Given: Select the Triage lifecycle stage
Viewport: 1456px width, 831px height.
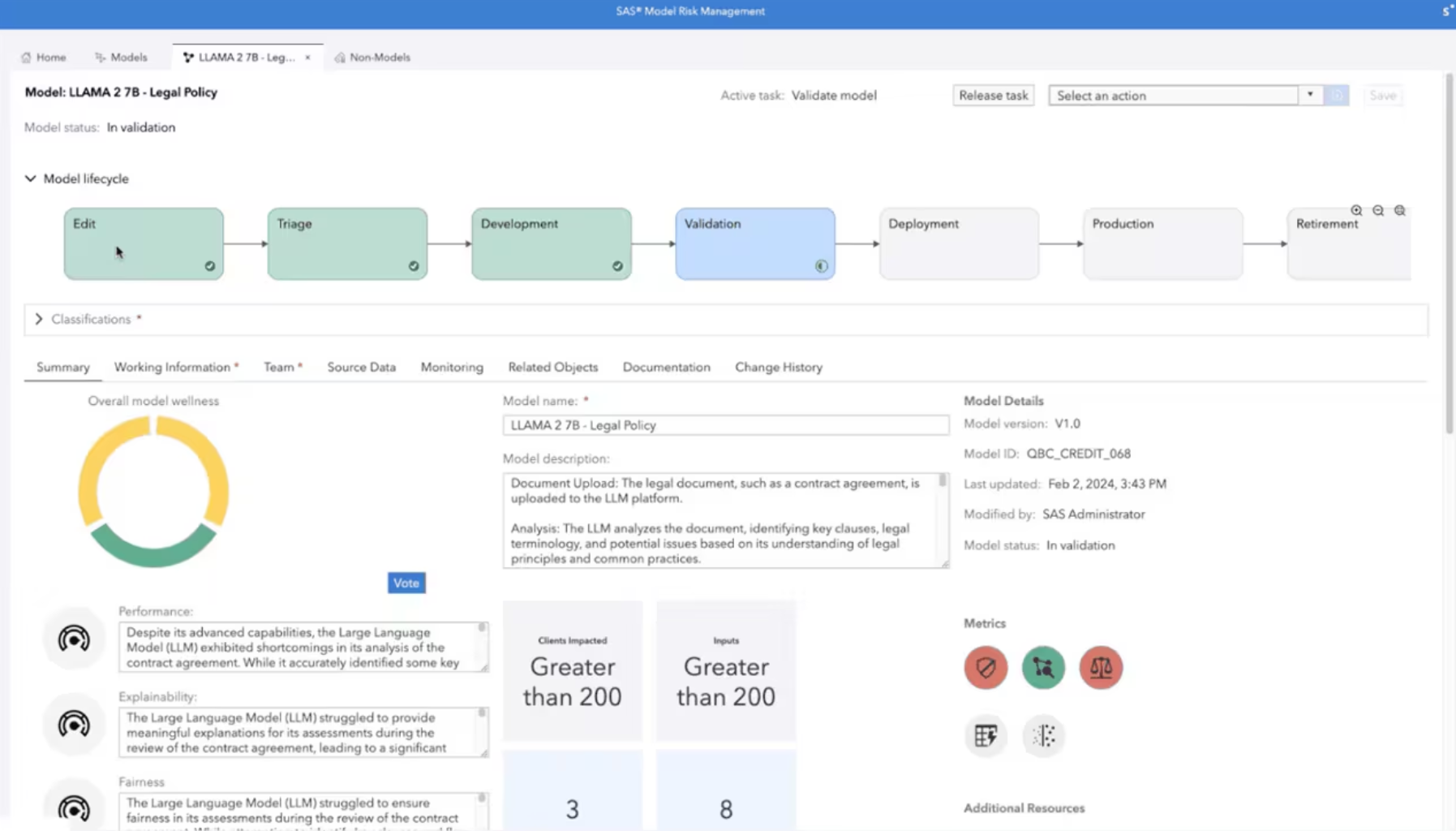Looking at the screenshot, I should tap(347, 243).
